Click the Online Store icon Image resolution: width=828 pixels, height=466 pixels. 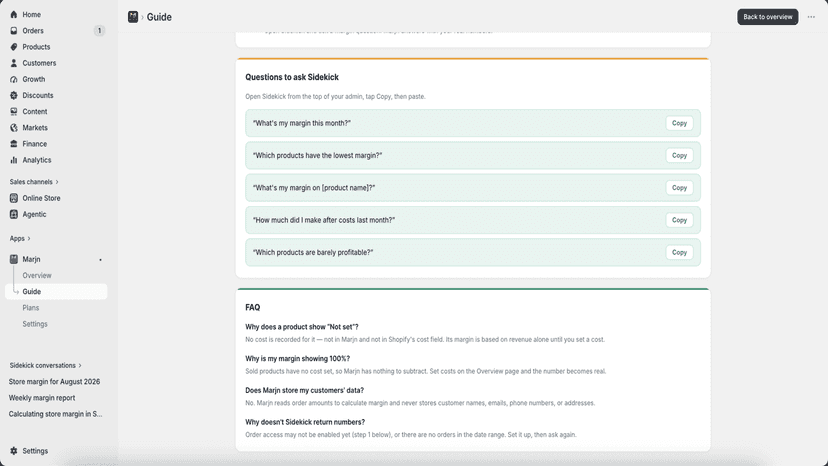point(14,198)
